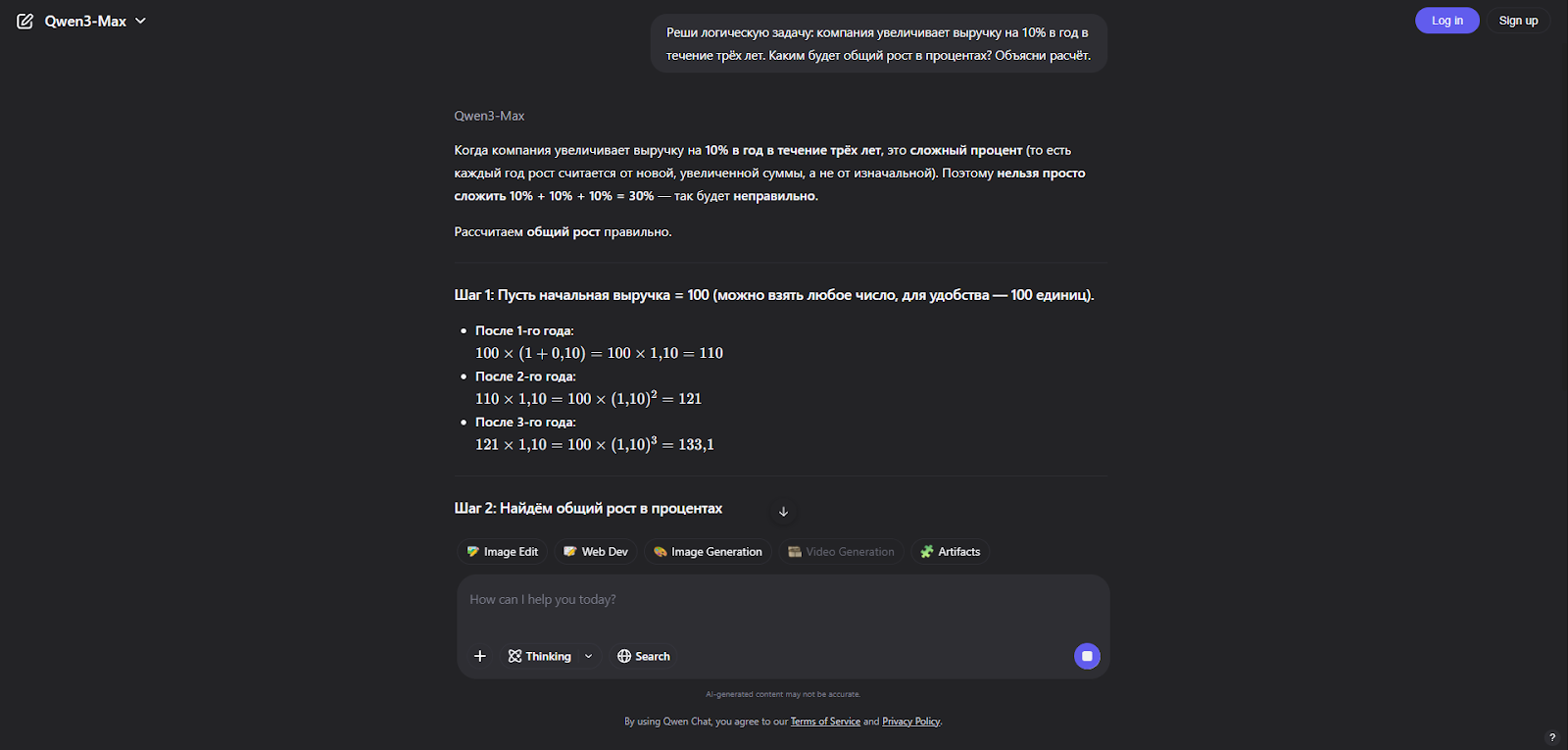The width and height of the screenshot is (1568, 750).
Task: Click the plus icon to attach a file
Action: tap(479, 656)
